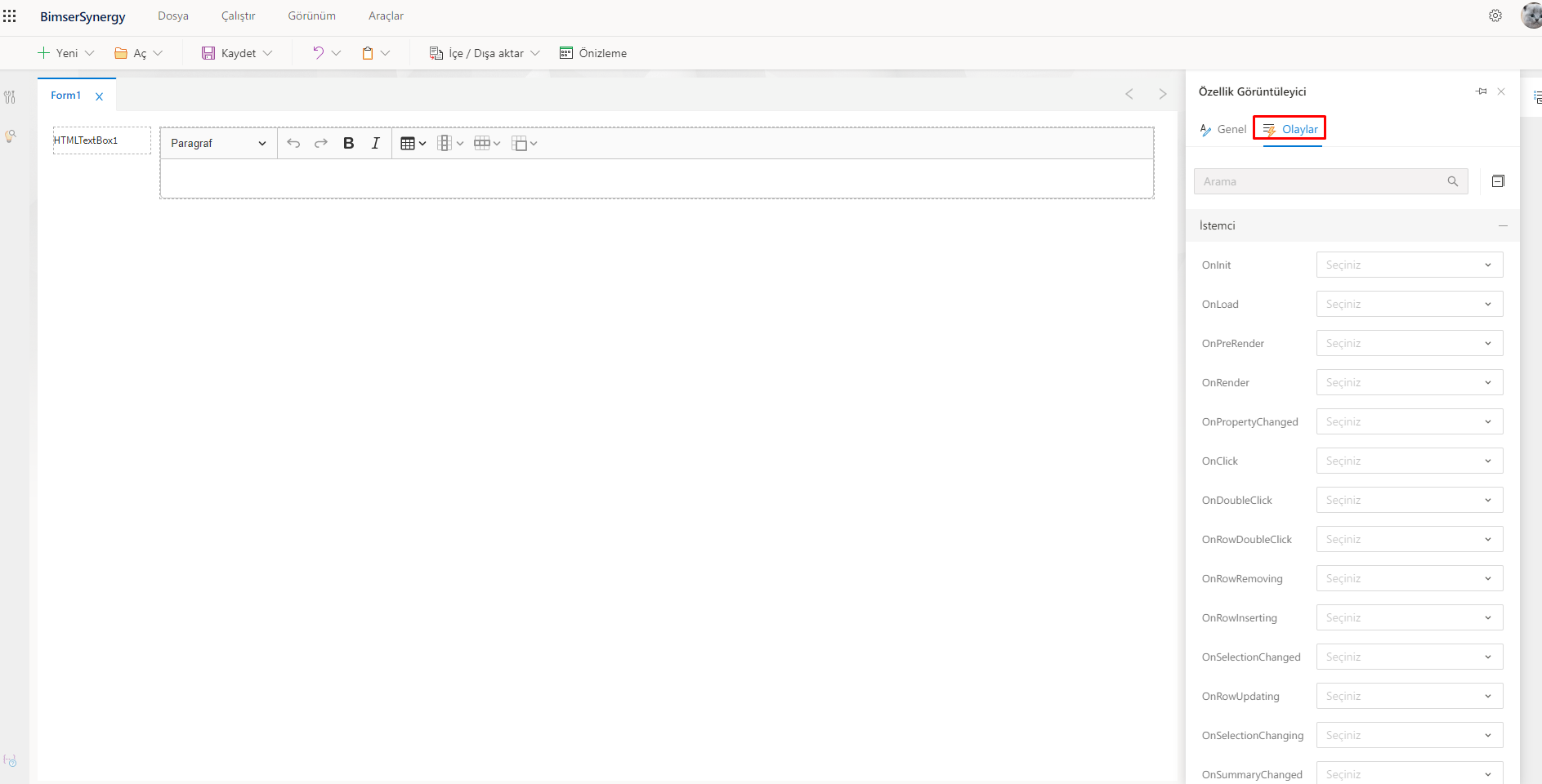The height and width of the screenshot is (784, 1542).
Task: Open the toolbox icon in left sidebar
Action: tap(10, 97)
